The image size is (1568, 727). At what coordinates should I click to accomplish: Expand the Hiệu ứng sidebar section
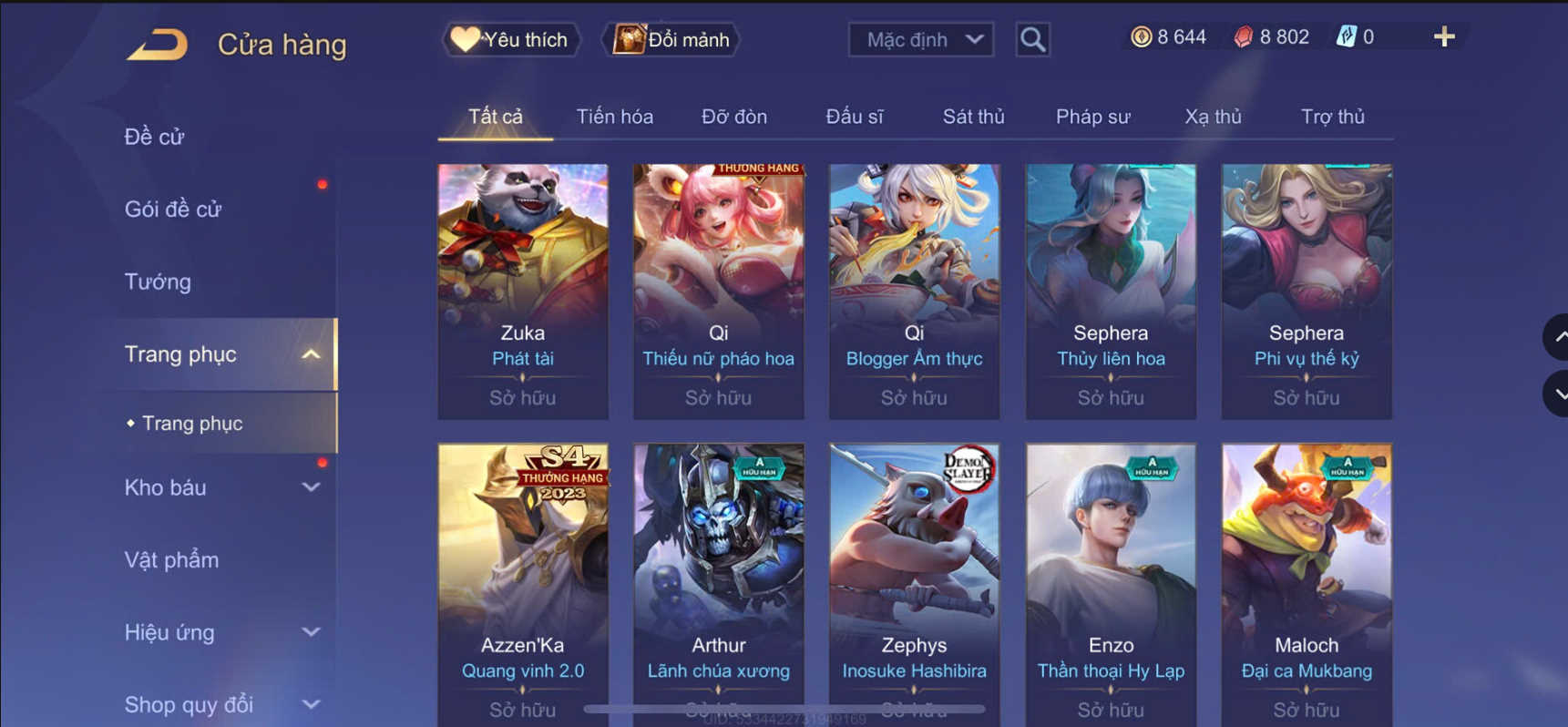coord(311,632)
